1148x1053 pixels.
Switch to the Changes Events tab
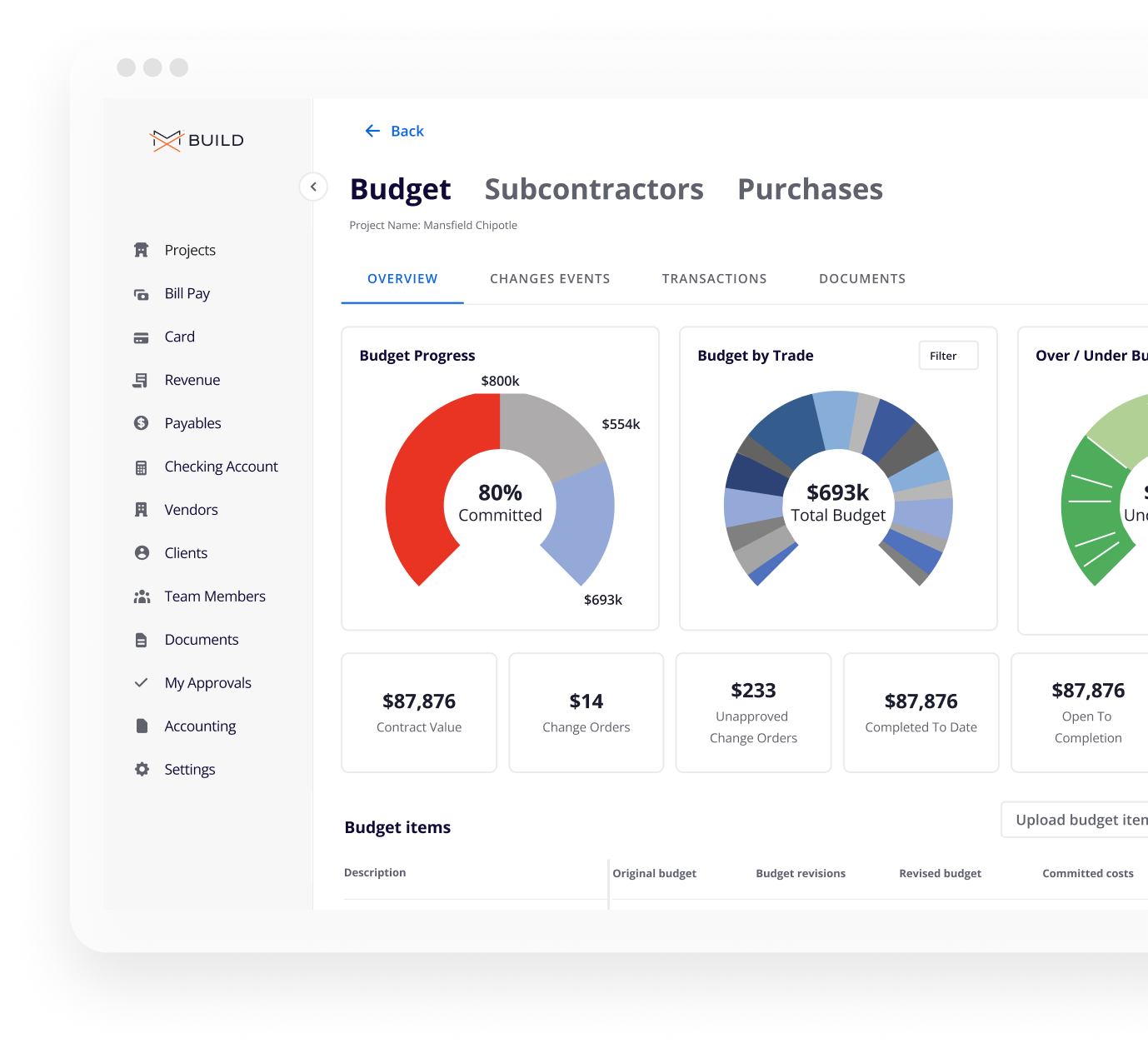[x=550, y=279]
